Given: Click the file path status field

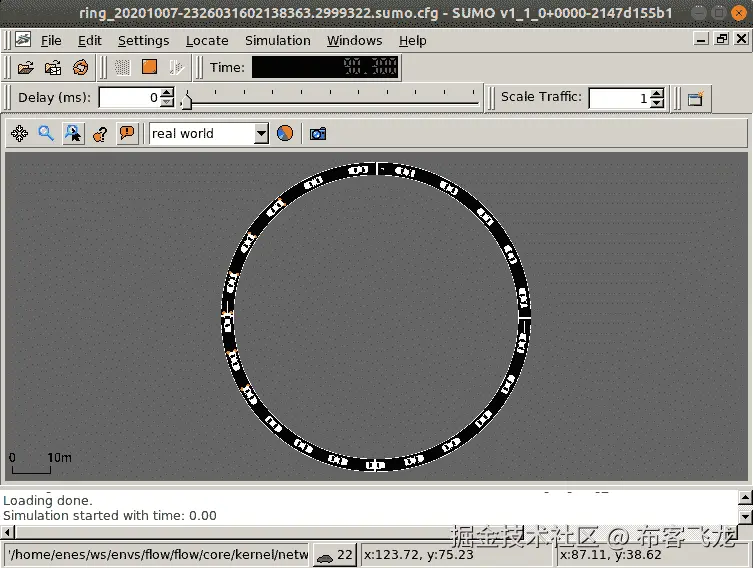Looking at the screenshot, I should [x=158, y=555].
